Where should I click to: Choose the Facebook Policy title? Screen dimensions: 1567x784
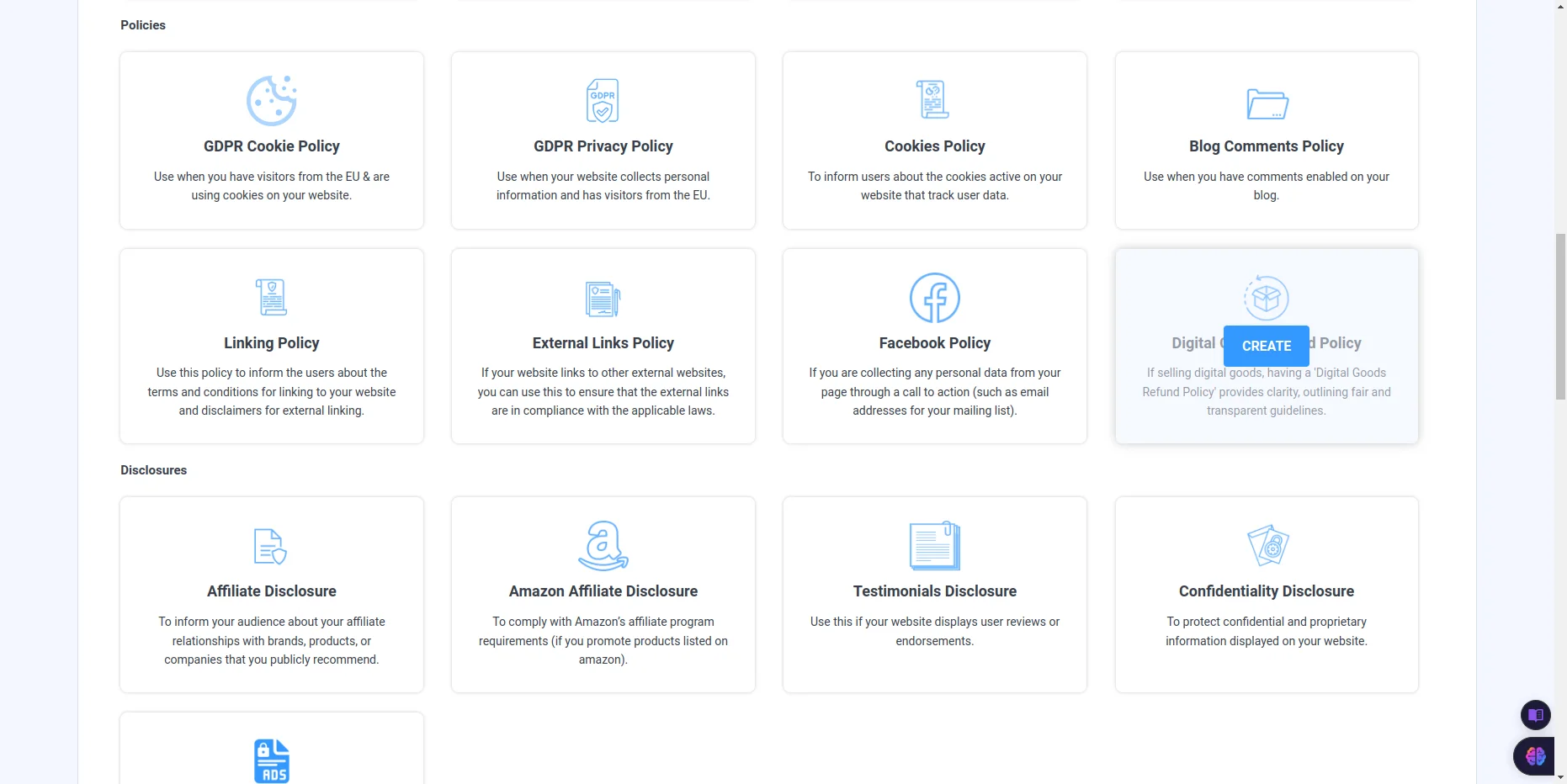click(935, 343)
